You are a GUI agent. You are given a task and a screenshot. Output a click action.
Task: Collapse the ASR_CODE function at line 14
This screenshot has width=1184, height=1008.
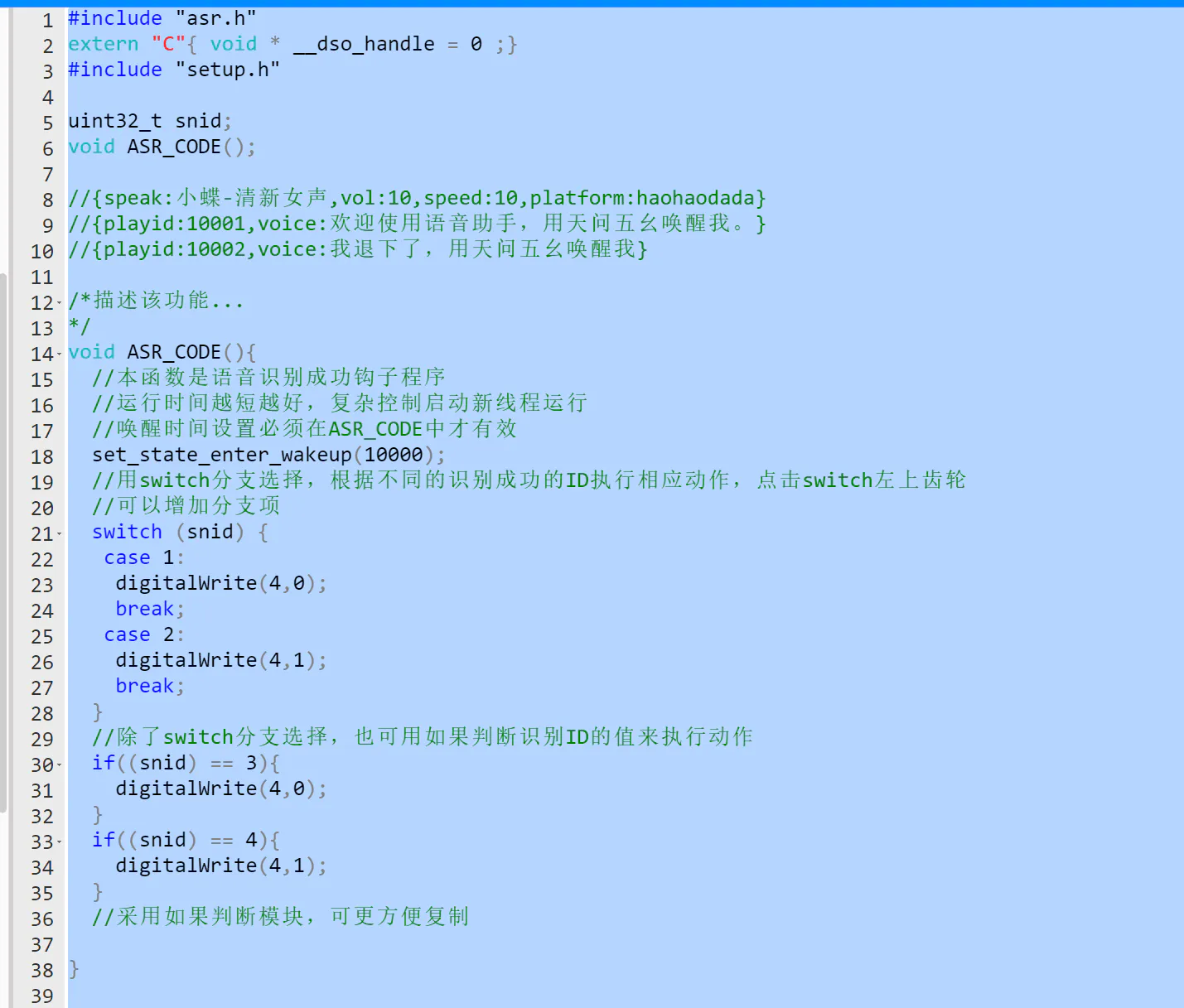point(59,354)
